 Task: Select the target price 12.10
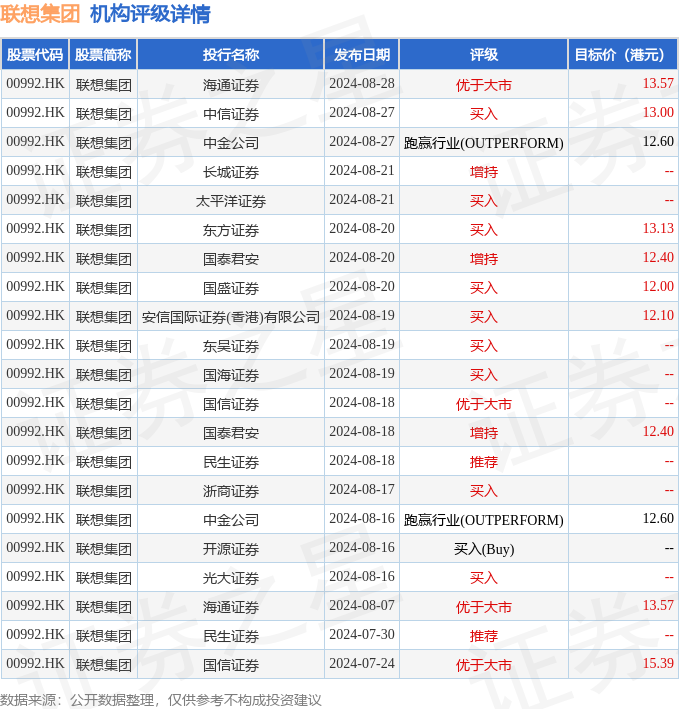(x=658, y=315)
